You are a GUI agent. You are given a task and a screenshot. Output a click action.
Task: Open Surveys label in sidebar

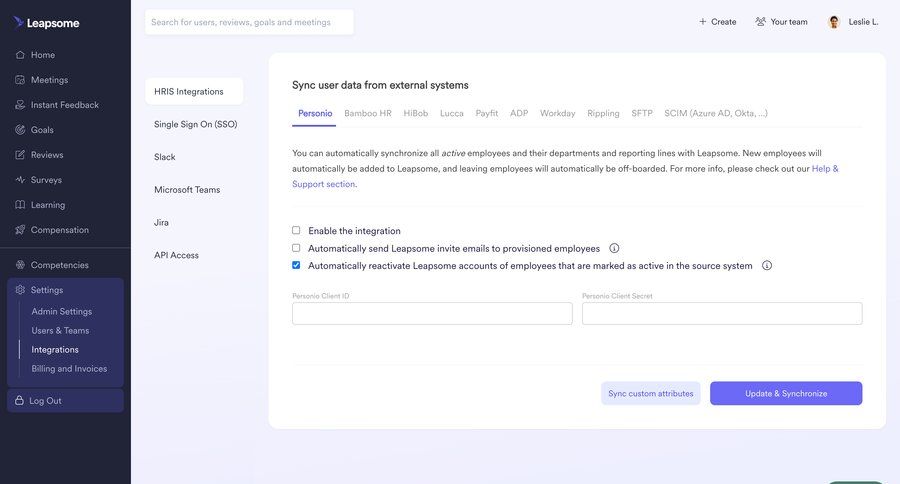pos(46,180)
